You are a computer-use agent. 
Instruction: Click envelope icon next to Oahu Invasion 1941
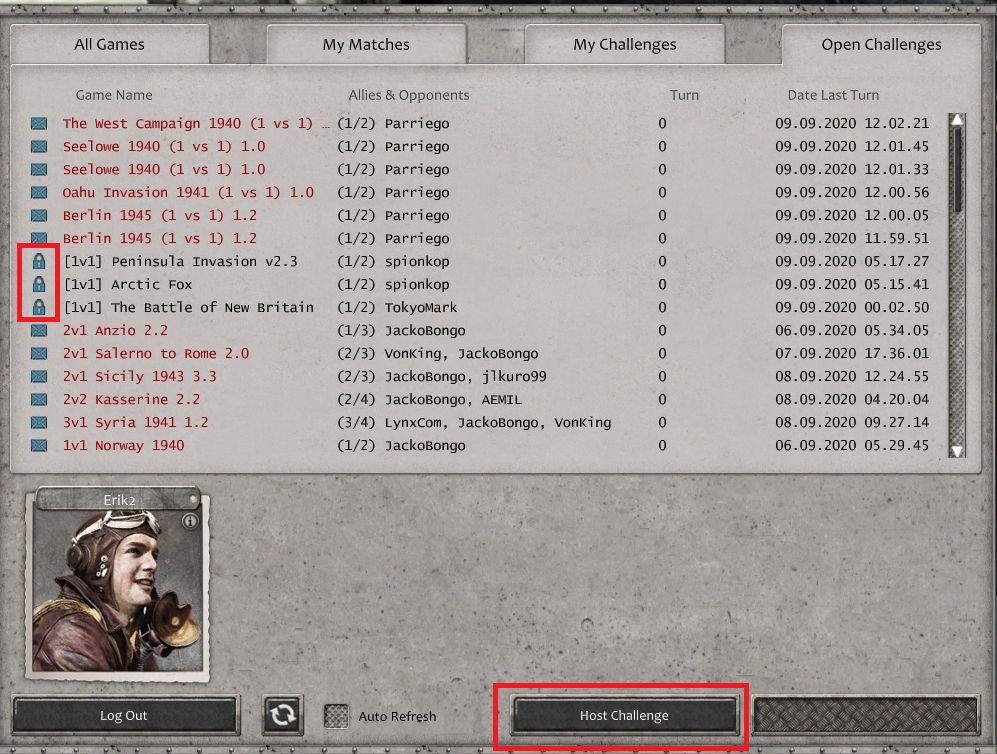(x=39, y=193)
